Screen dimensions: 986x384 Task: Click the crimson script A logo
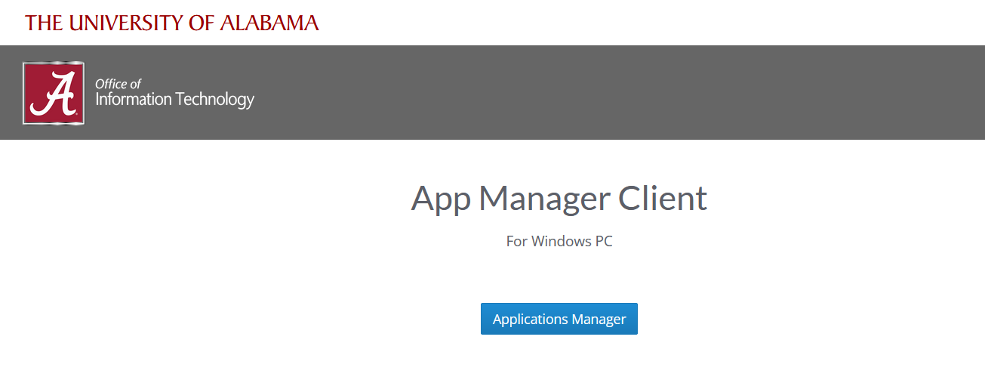point(53,93)
